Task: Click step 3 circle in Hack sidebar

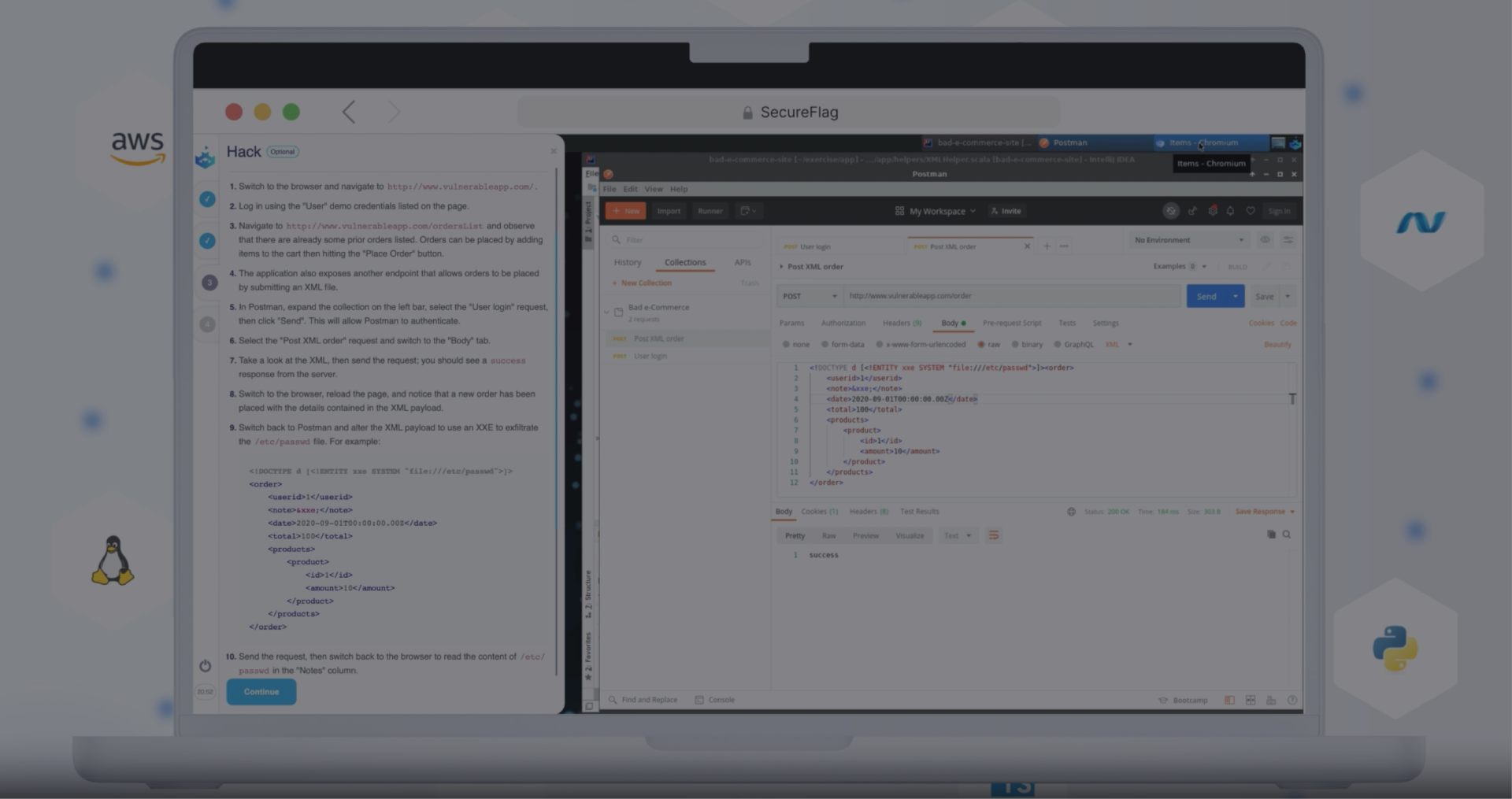Action: tap(209, 283)
